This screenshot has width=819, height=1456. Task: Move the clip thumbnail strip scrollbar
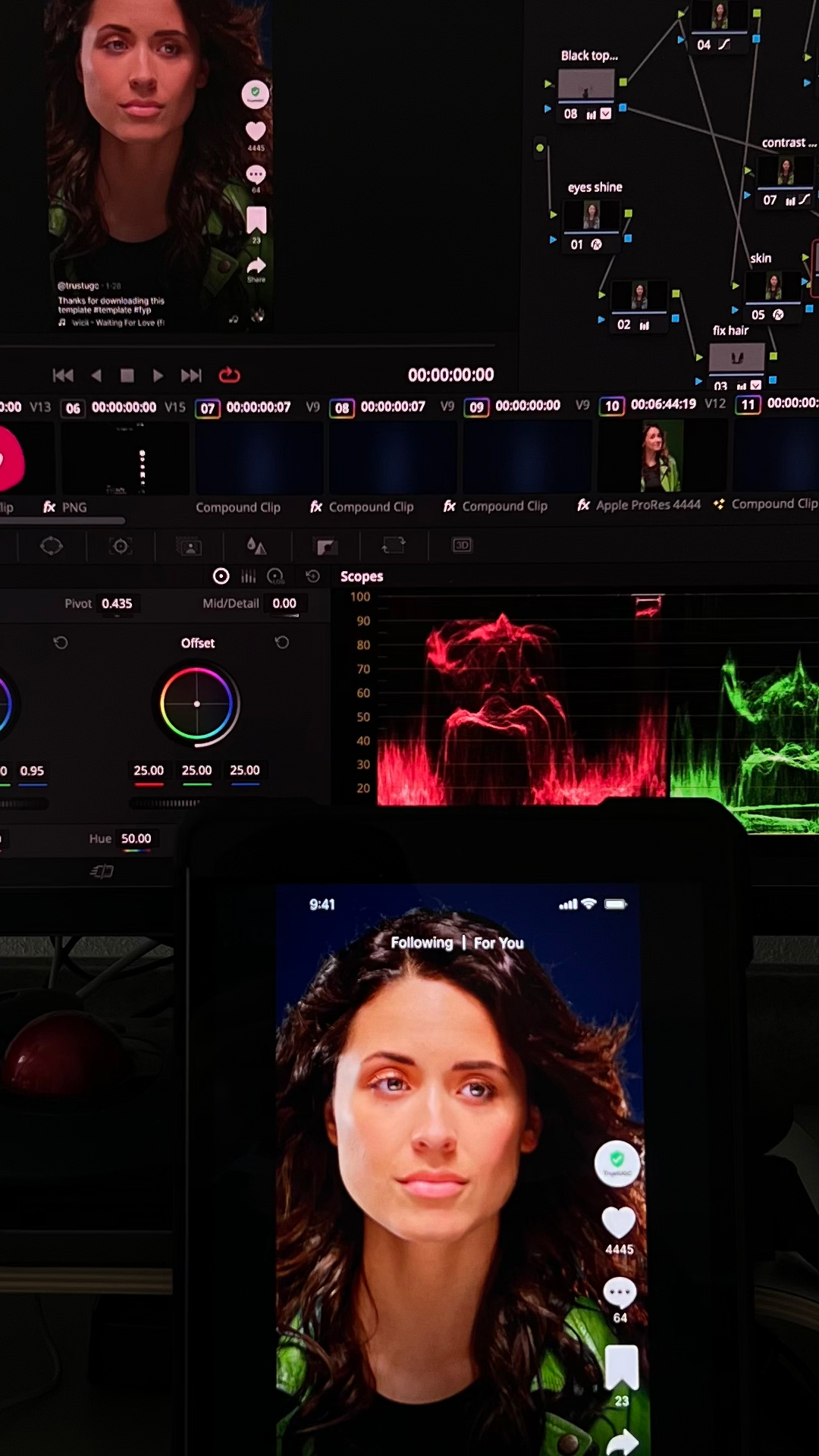point(63,521)
